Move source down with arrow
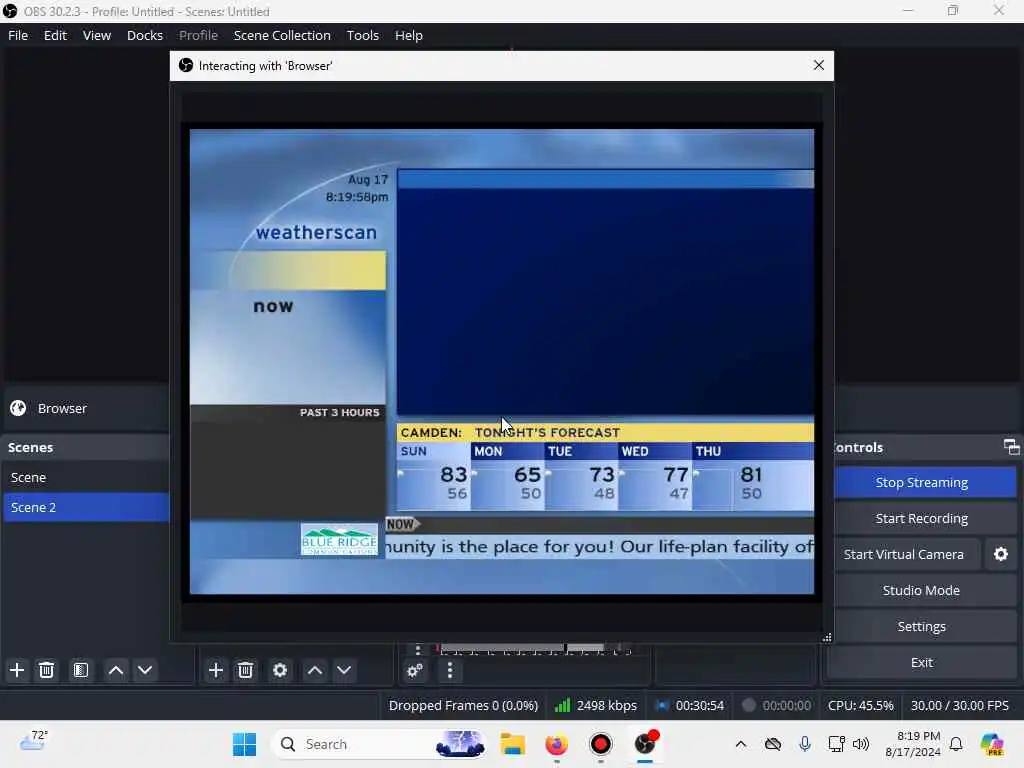The width and height of the screenshot is (1024, 768). pos(344,671)
